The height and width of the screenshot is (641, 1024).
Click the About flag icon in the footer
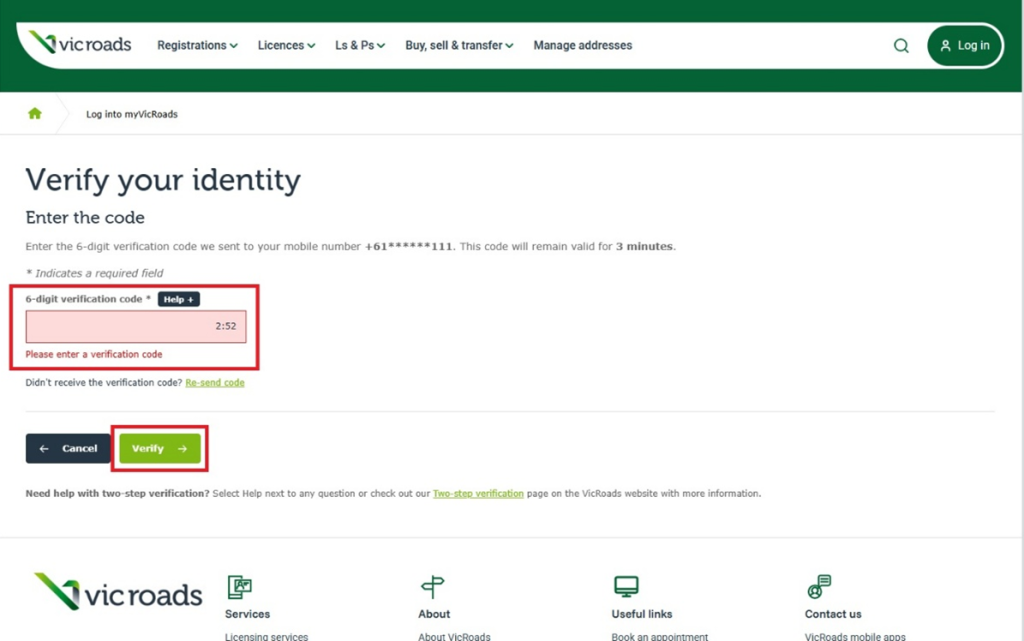(433, 585)
